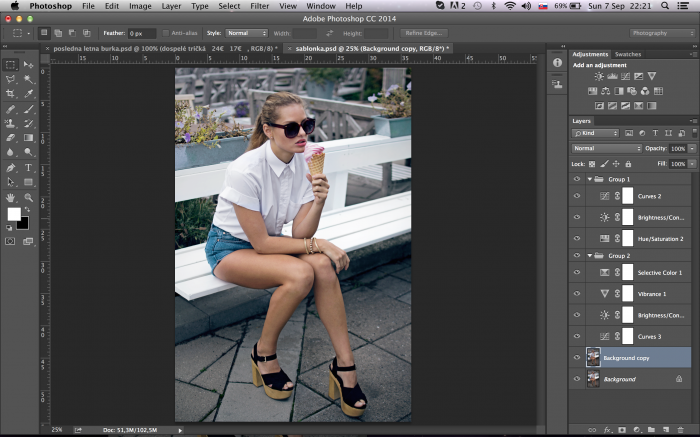Viewport: 700px width, 437px height.
Task: Select the Gradient tool
Action: pyautogui.click(x=29, y=137)
